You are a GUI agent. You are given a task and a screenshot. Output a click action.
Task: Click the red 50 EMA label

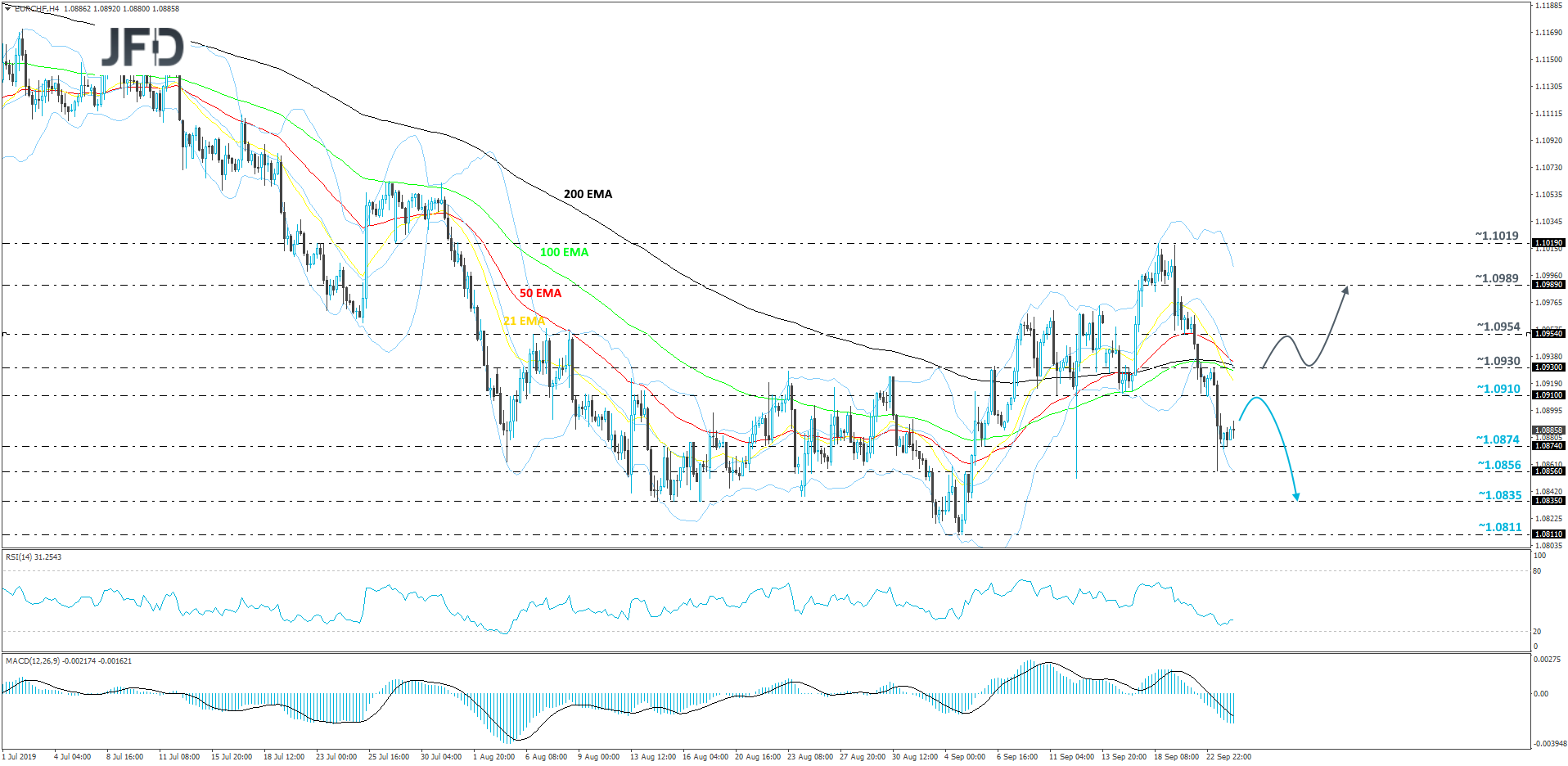540,293
